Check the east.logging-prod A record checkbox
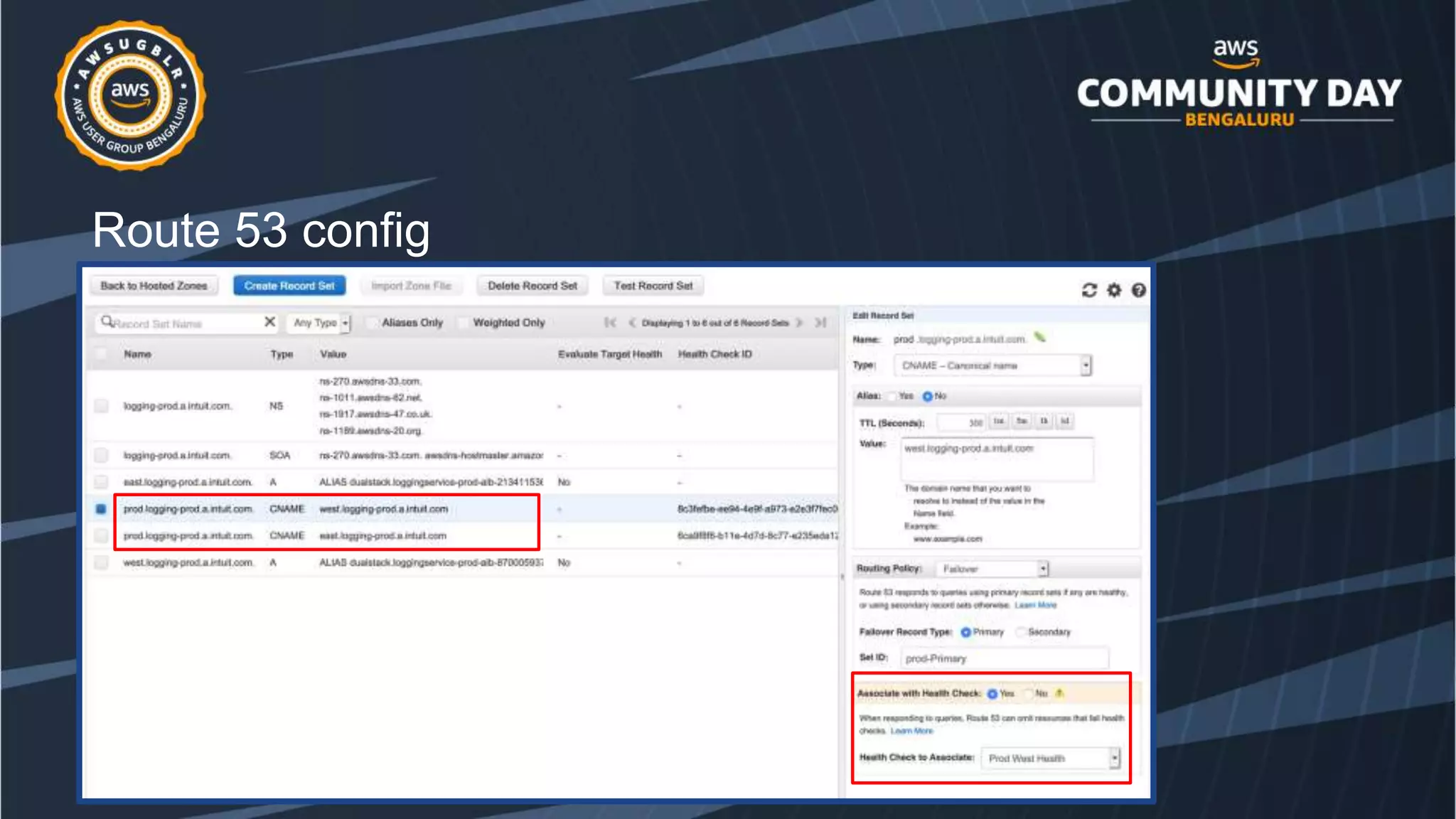The width and height of the screenshot is (1456, 819). coord(101,482)
